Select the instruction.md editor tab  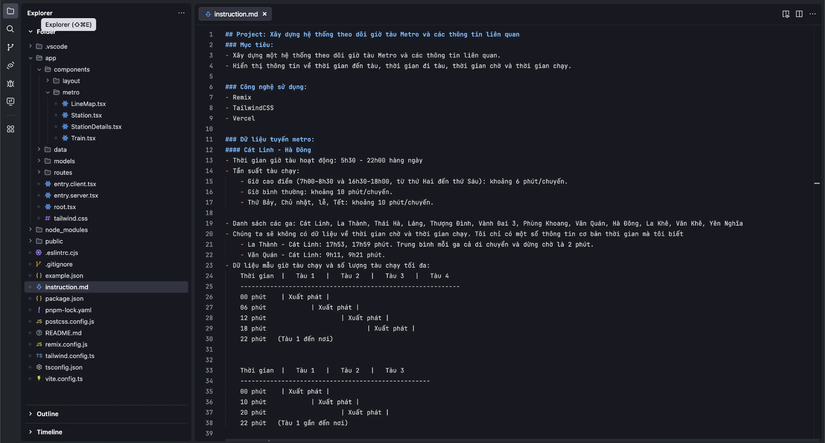[235, 14]
